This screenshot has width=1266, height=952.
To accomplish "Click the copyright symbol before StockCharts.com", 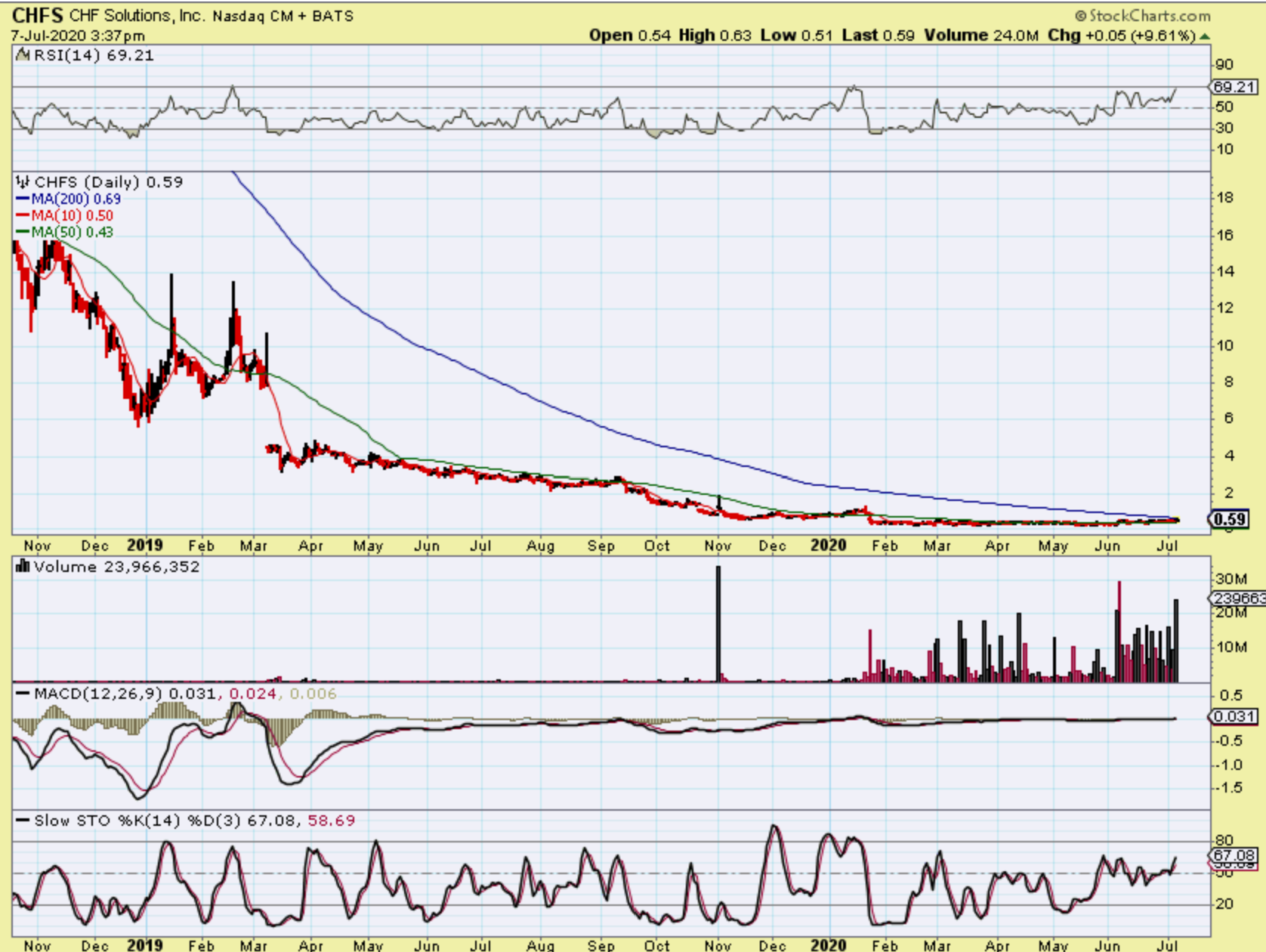I will [1080, 16].
